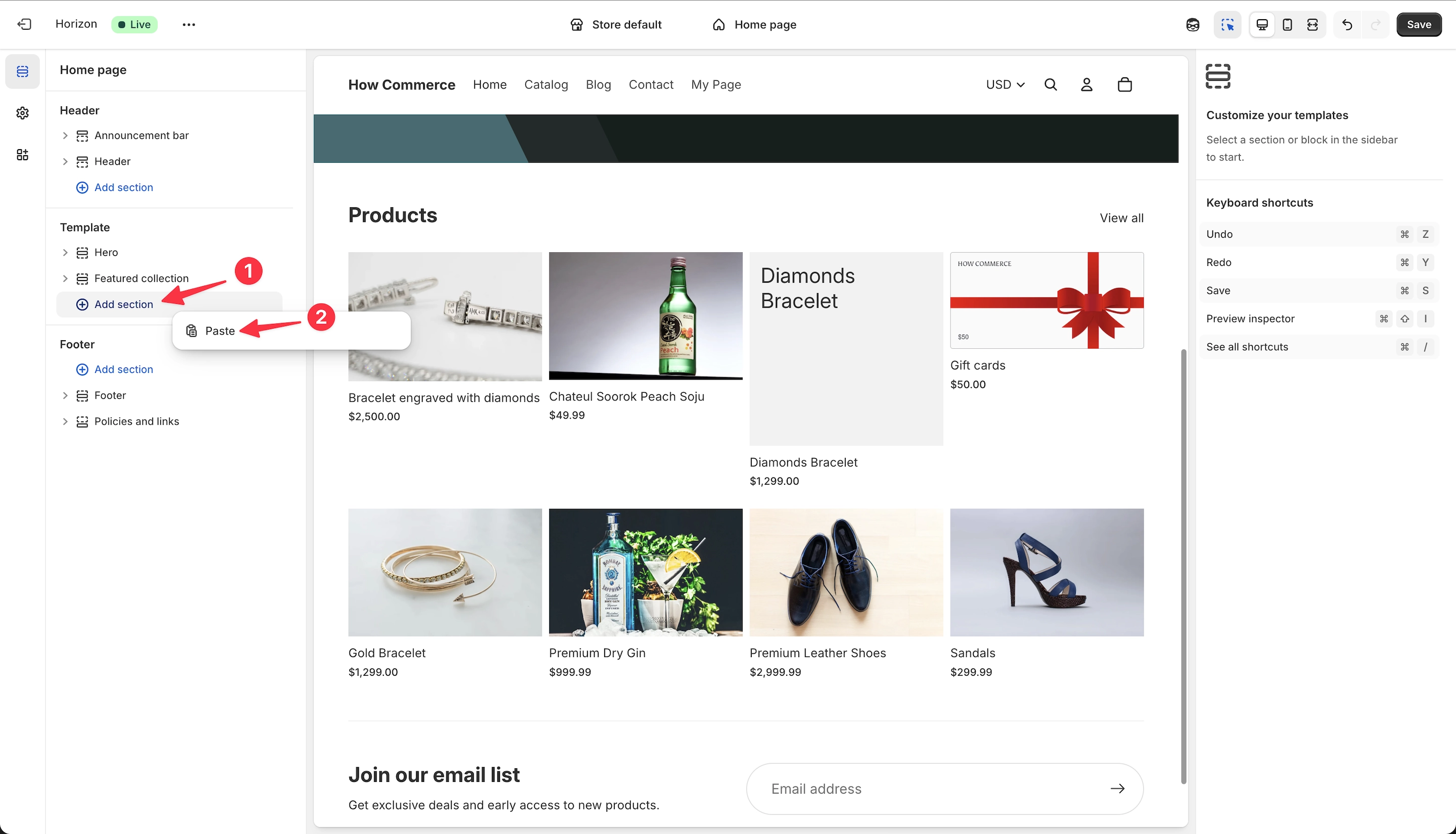Expand the Footer section row
This screenshot has height=834, width=1456.
click(65, 395)
